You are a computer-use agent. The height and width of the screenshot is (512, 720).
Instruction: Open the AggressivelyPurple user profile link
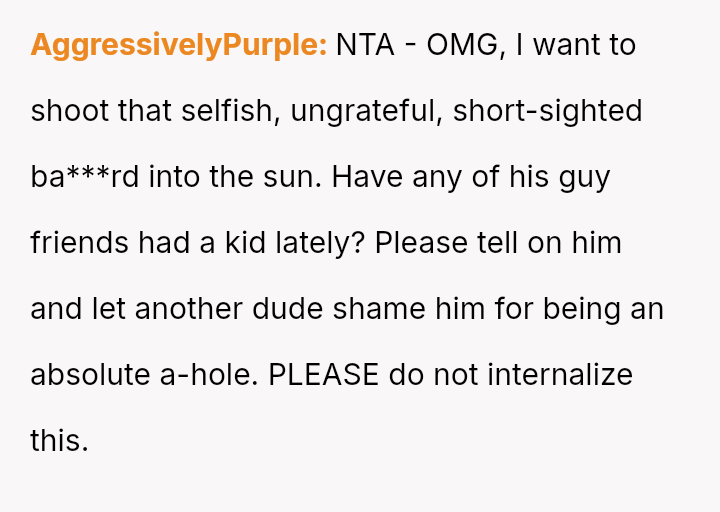click(179, 45)
